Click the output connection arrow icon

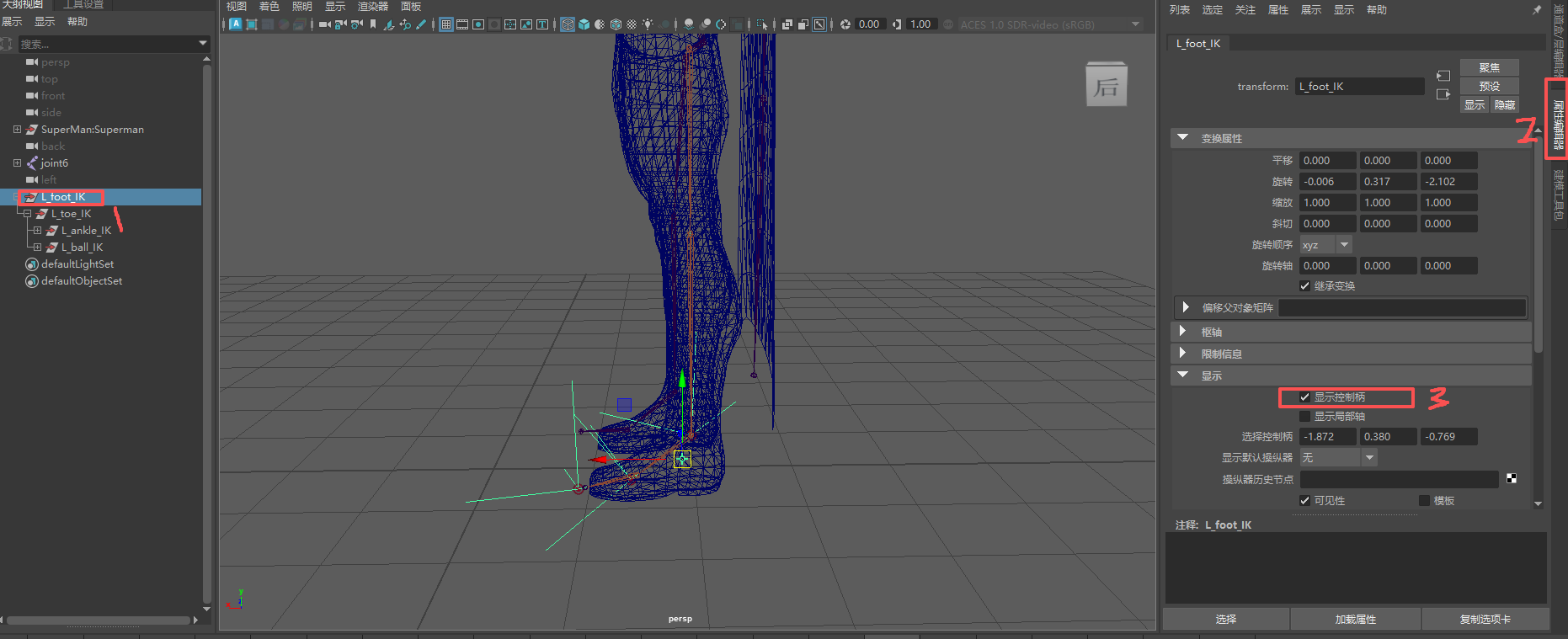point(1443,94)
